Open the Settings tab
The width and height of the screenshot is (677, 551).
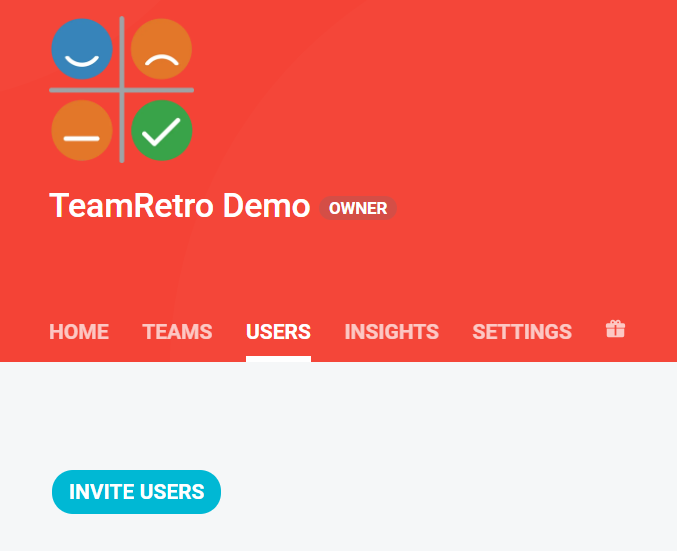click(522, 332)
